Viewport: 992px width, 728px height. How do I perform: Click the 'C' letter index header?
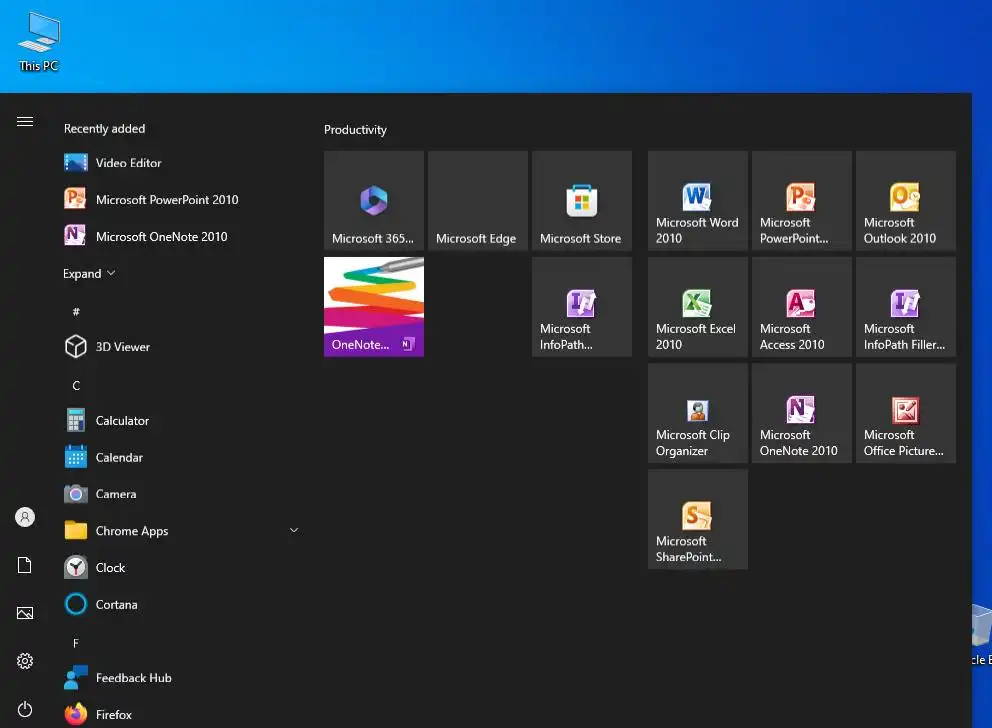pyautogui.click(x=76, y=385)
